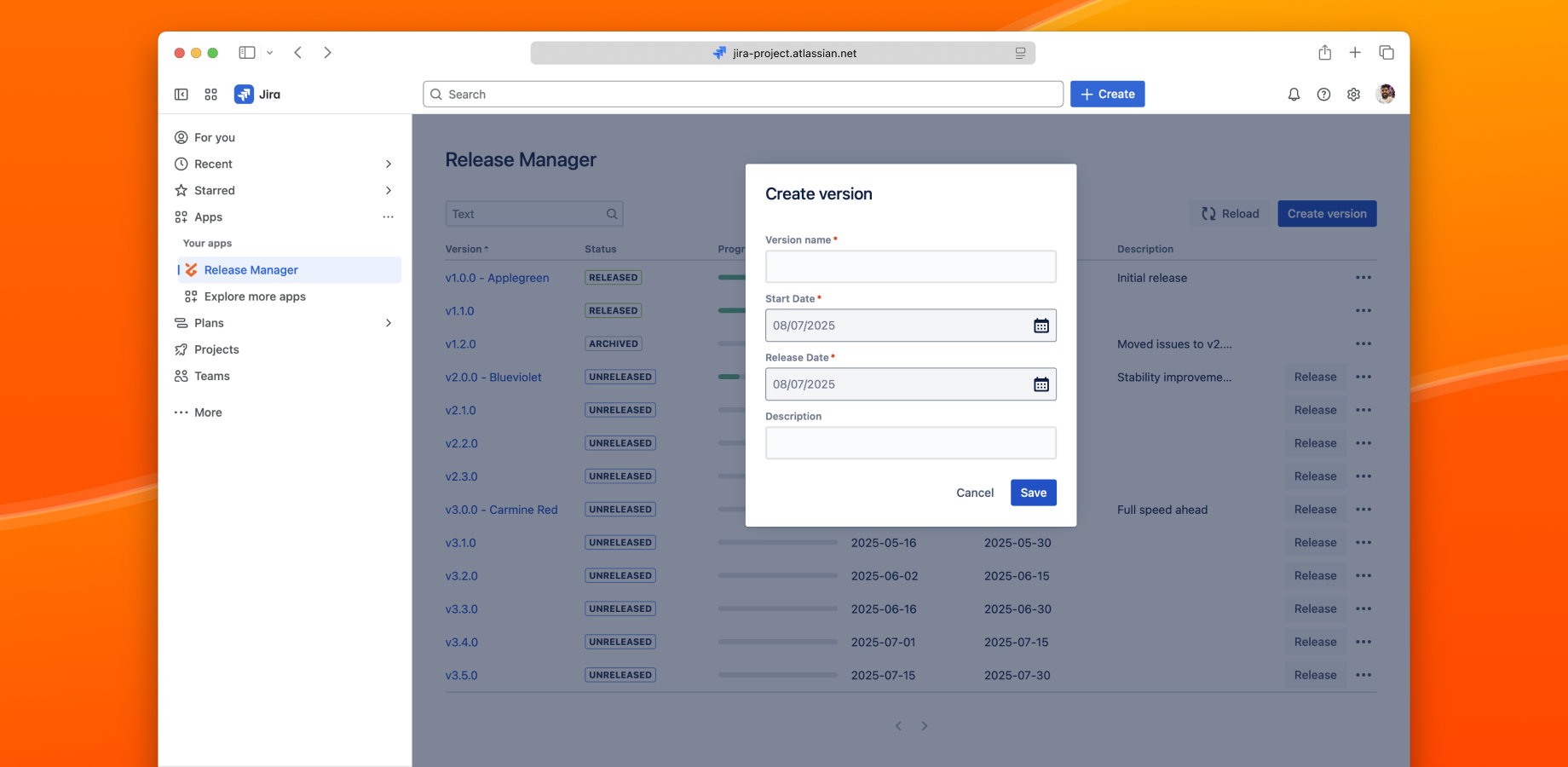Open more actions for v3.5.0 row
1568x767 pixels.
tap(1363, 675)
